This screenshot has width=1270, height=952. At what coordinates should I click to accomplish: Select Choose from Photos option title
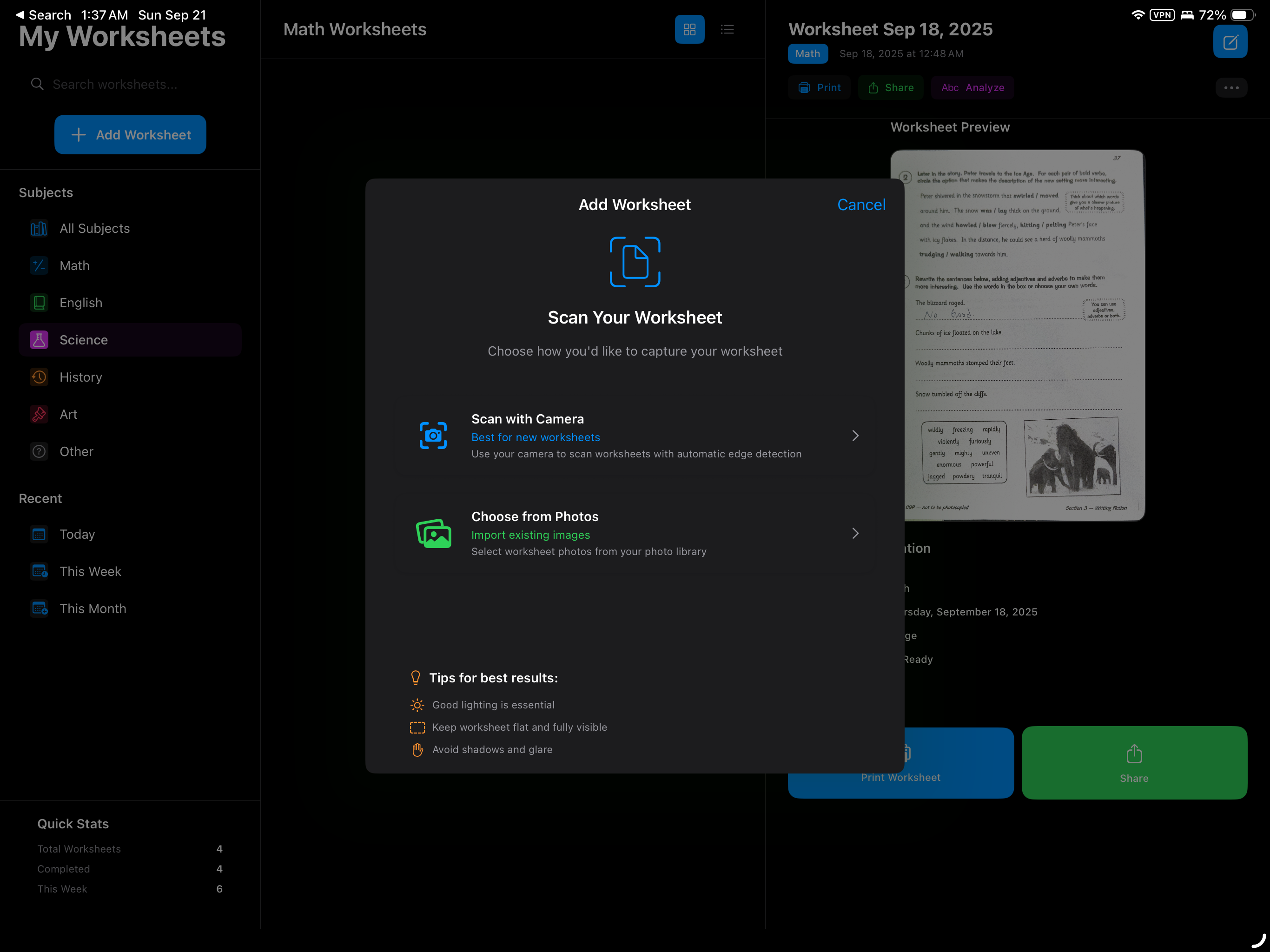click(535, 517)
